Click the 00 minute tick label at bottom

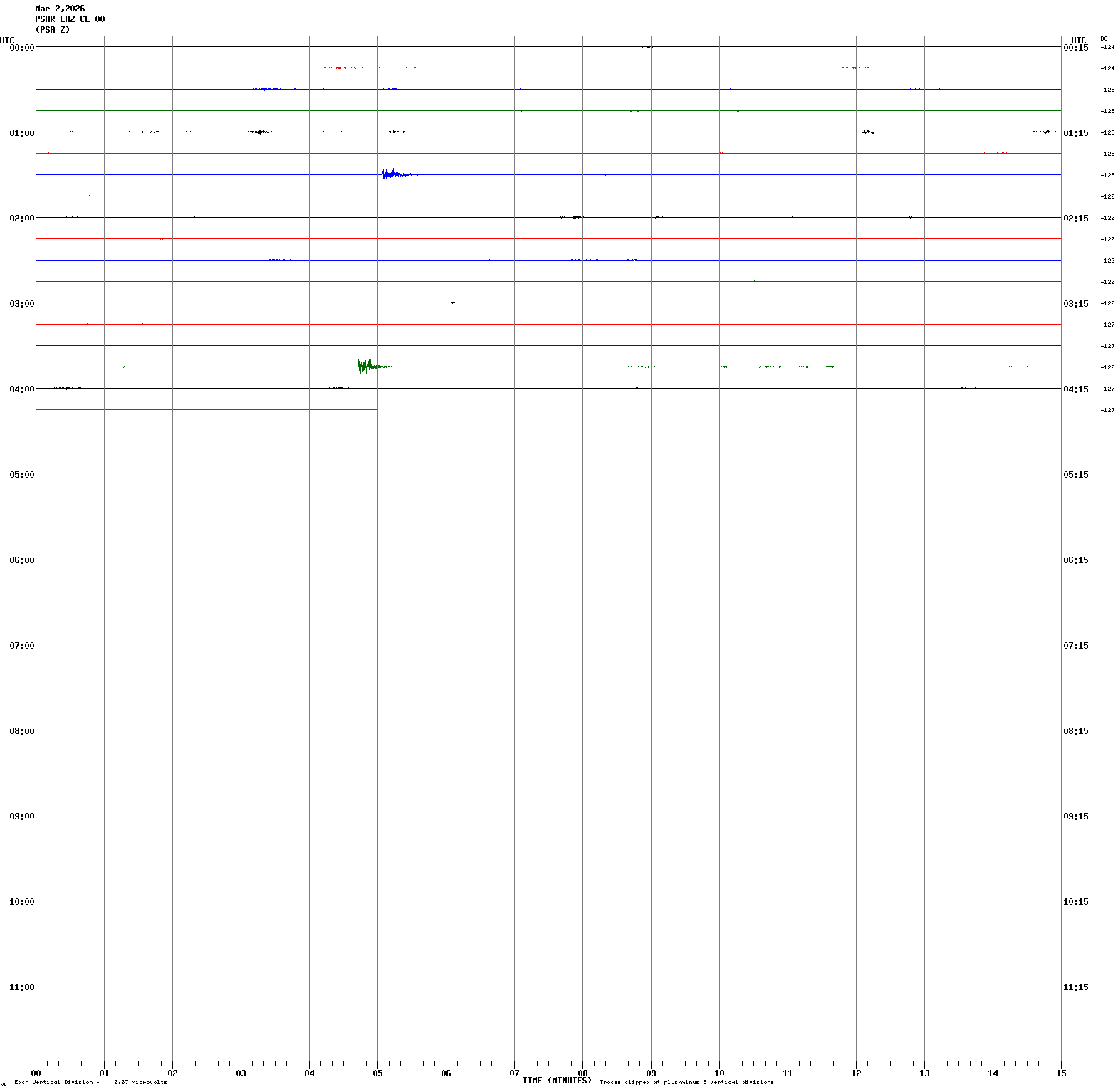36,1073
